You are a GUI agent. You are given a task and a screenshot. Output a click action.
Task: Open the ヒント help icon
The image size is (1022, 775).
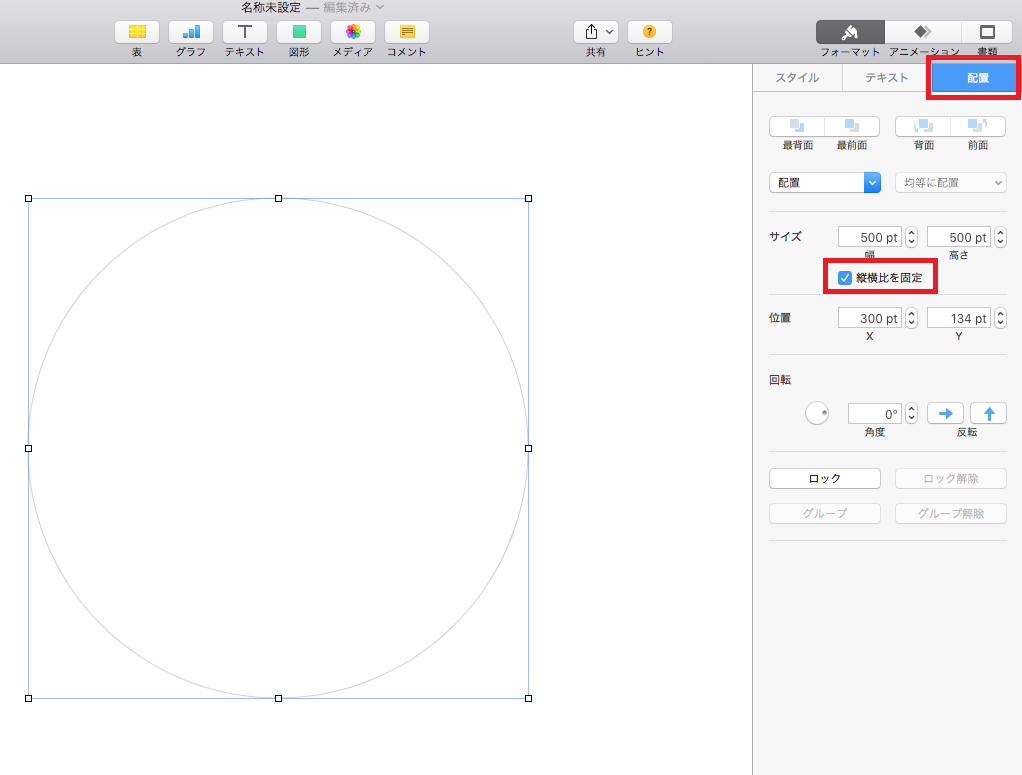point(649,32)
